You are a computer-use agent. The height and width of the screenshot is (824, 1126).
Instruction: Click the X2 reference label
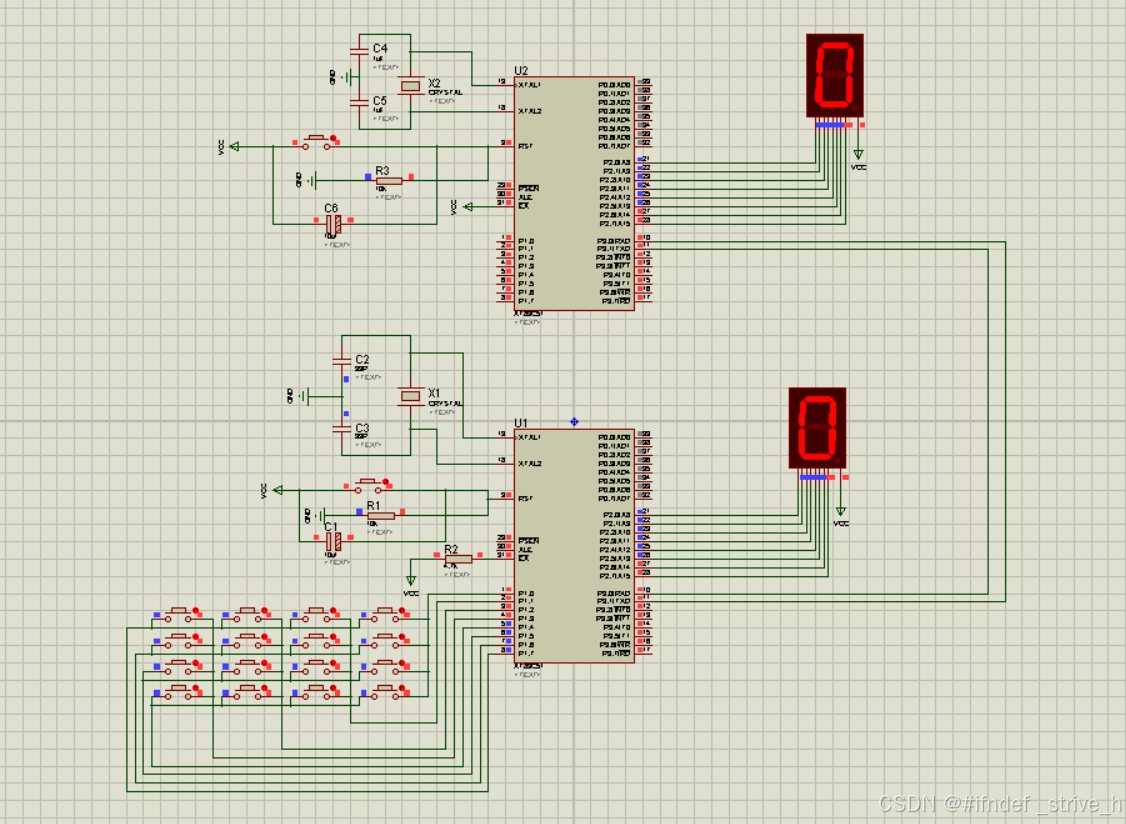click(434, 83)
